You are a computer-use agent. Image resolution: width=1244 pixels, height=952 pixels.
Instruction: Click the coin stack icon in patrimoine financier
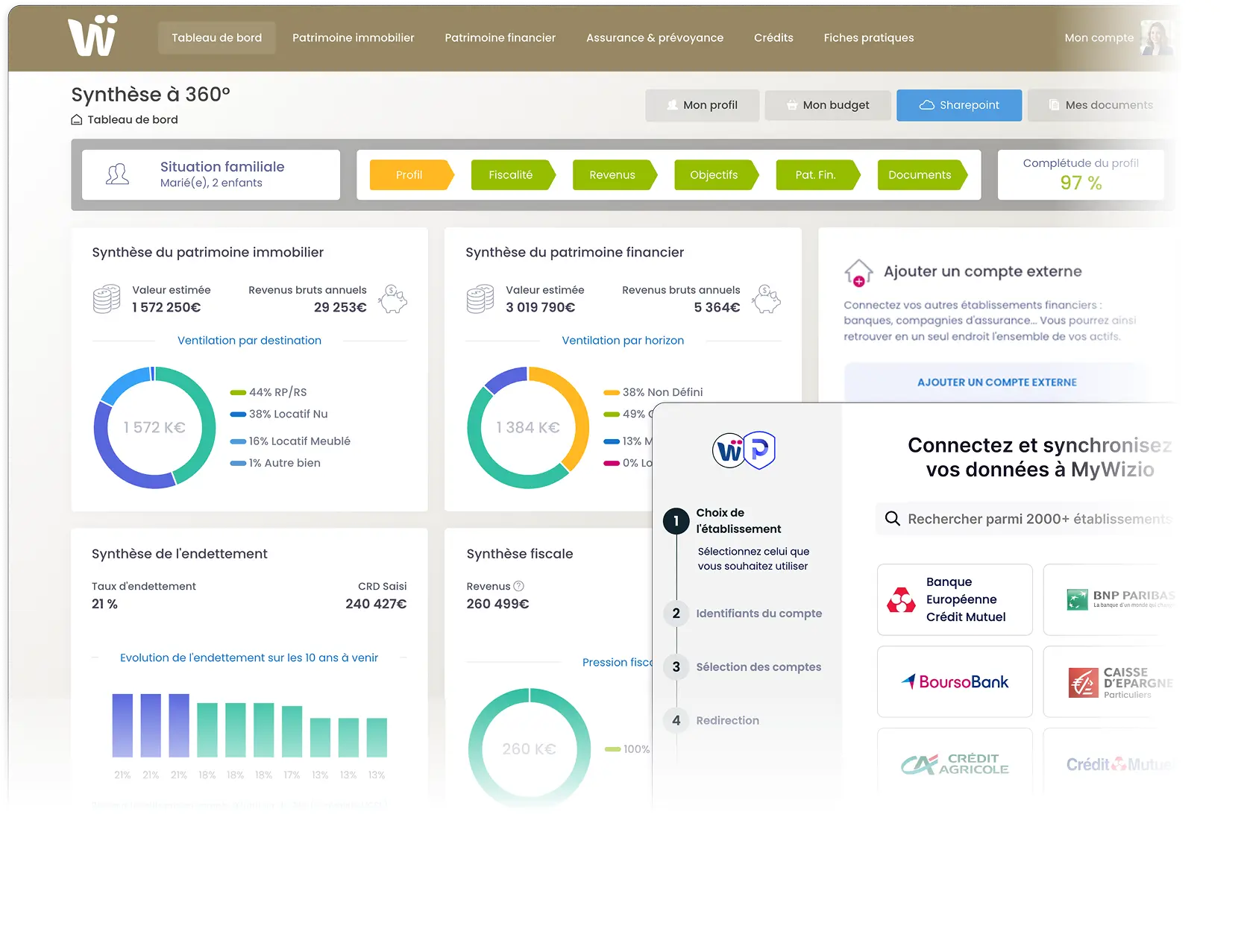point(480,299)
